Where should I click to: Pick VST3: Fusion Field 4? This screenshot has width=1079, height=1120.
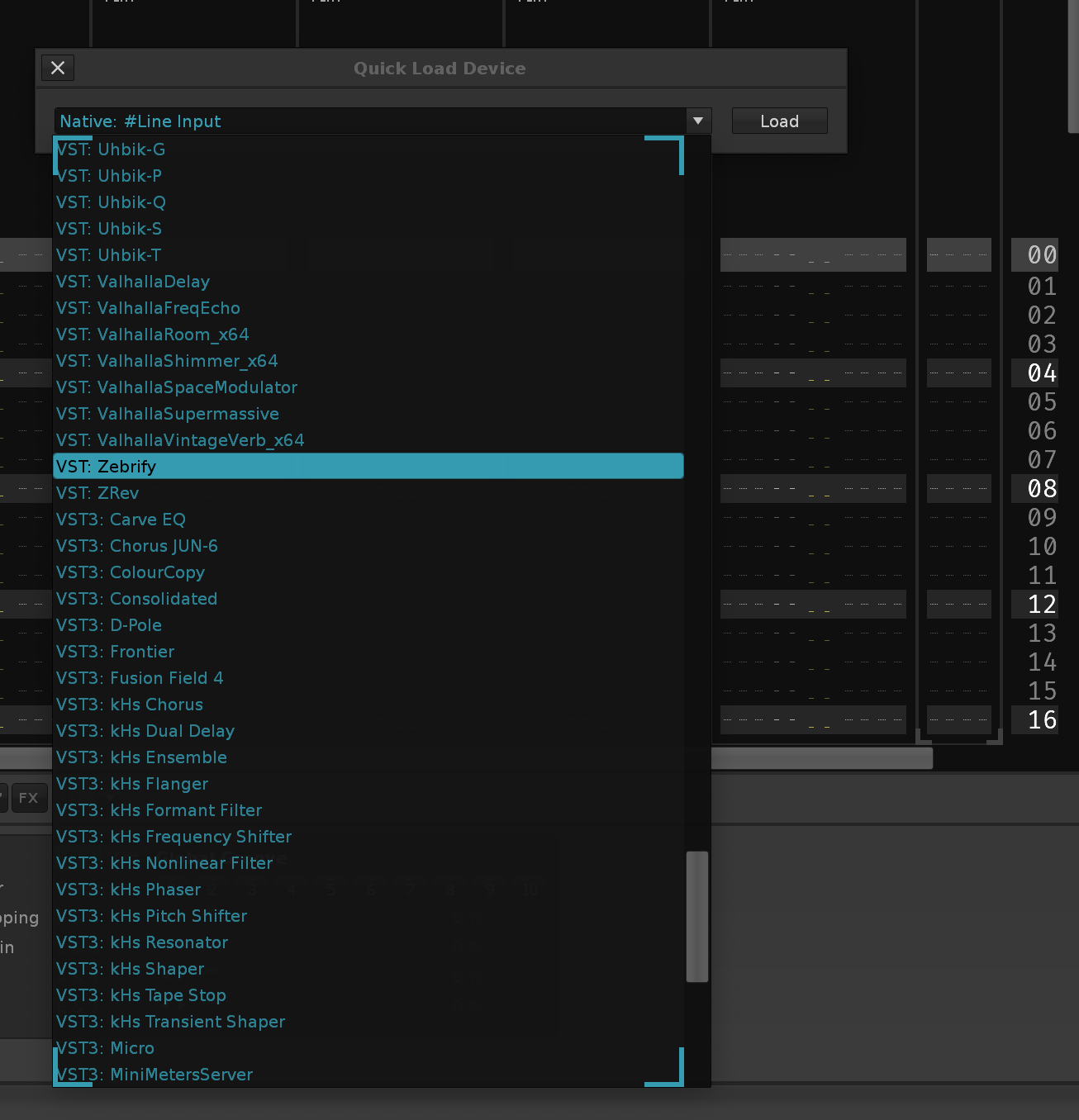(140, 678)
